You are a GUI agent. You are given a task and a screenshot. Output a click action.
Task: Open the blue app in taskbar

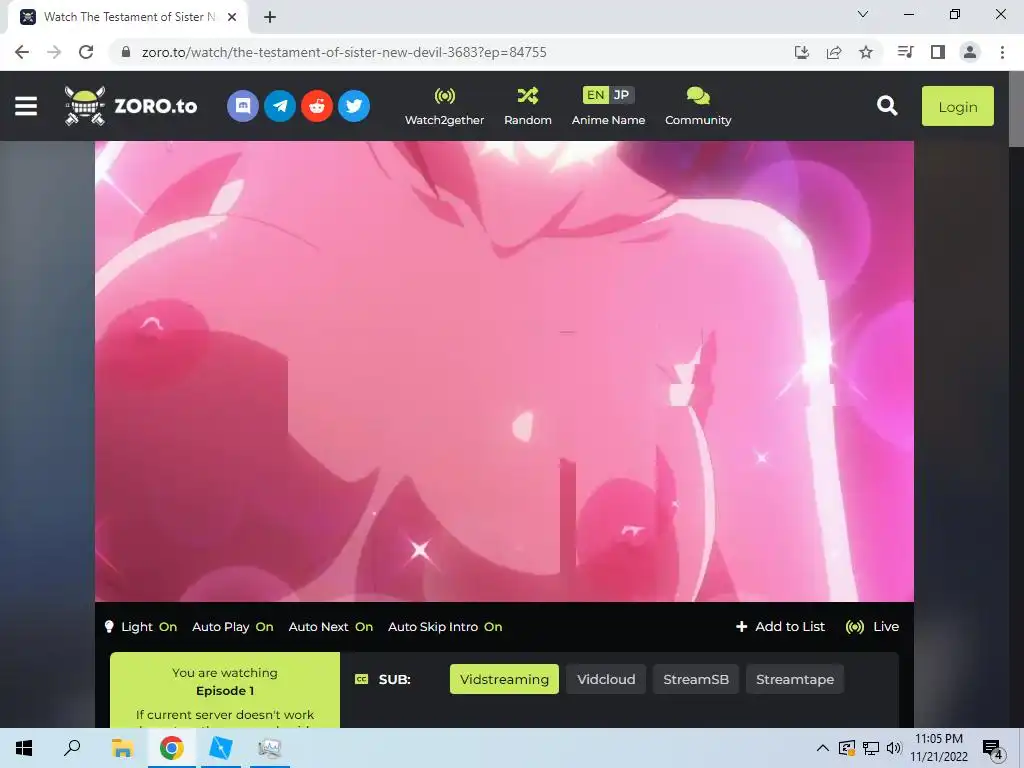(x=220, y=748)
